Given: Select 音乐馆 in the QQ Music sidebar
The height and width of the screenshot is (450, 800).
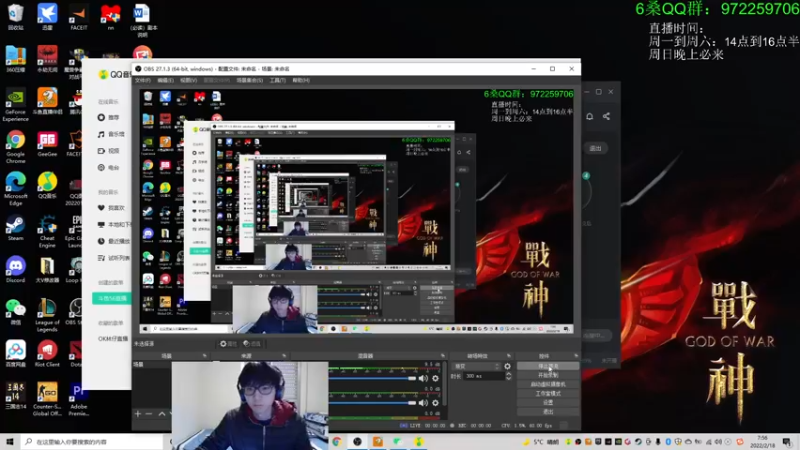Looking at the screenshot, I should pos(111,134).
